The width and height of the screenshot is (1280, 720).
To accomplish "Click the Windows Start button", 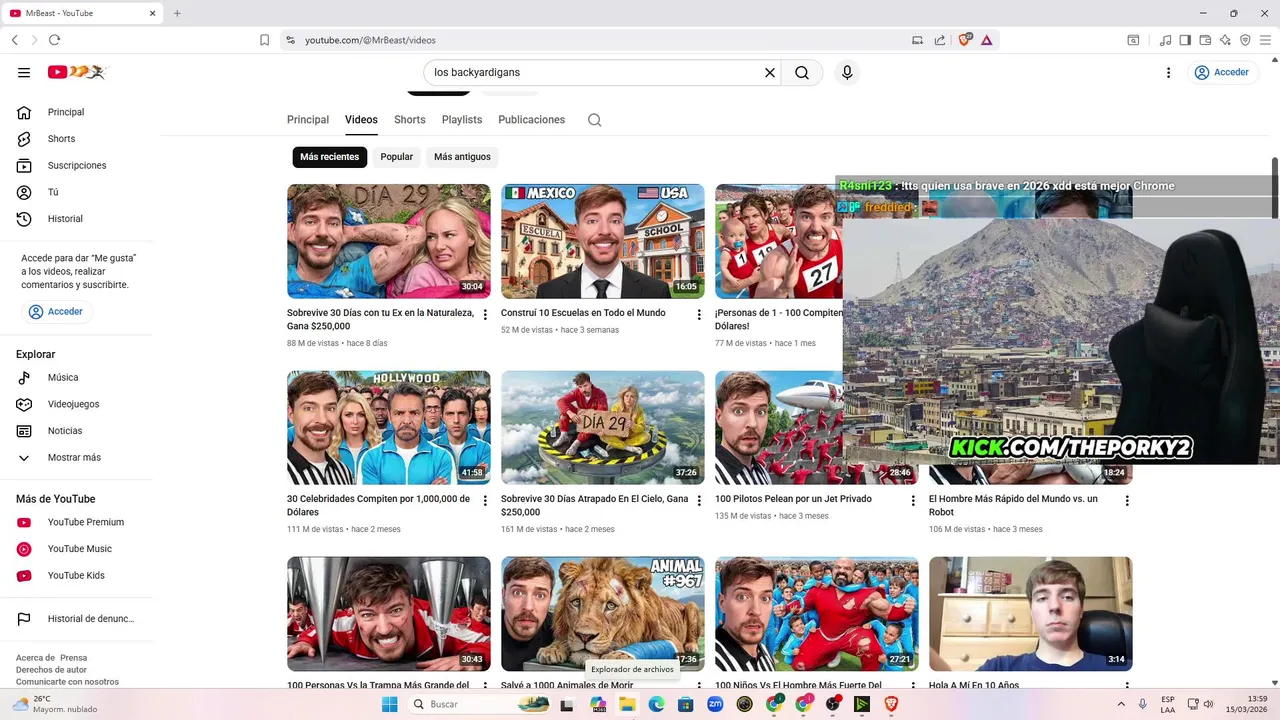I will coord(389,704).
